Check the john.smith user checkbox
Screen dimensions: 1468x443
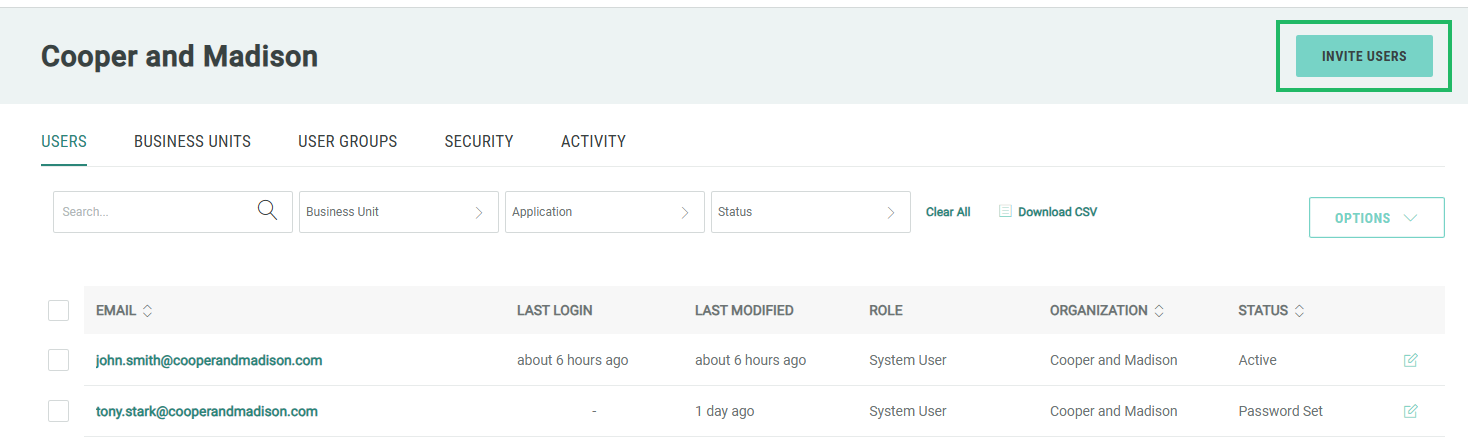(58, 360)
